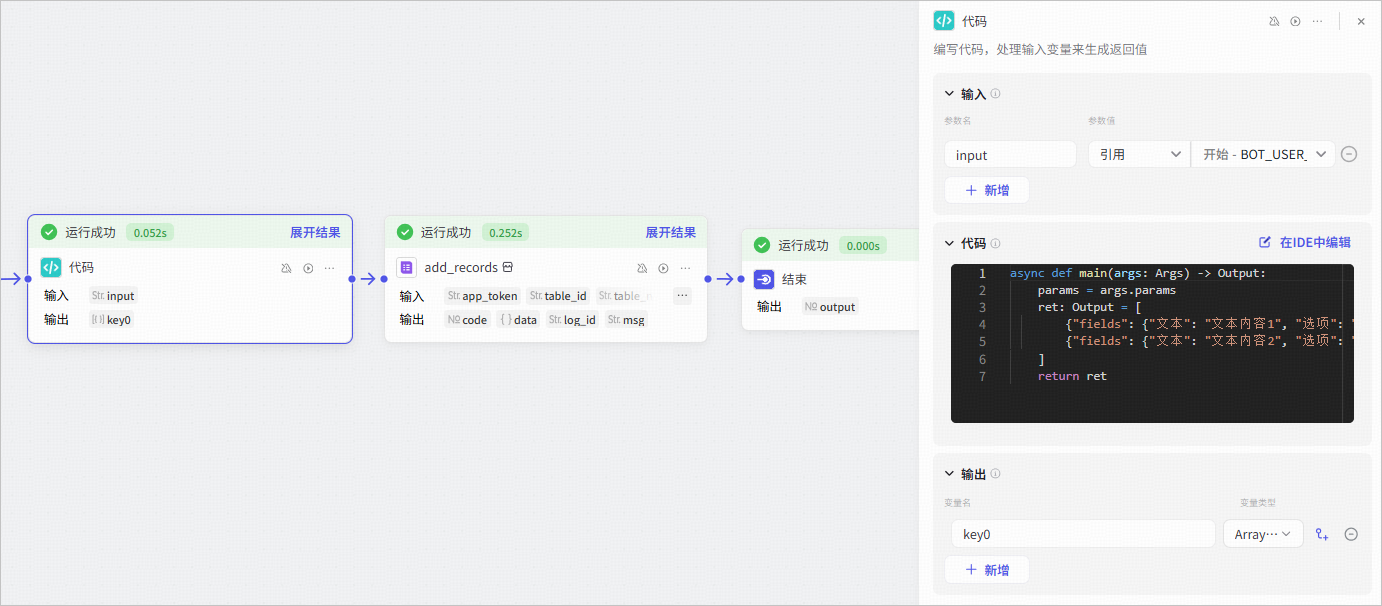Viewport: 1382px width, 606px height.
Task: Delete the key0 output variable with the minus icon
Action: pos(1351,535)
